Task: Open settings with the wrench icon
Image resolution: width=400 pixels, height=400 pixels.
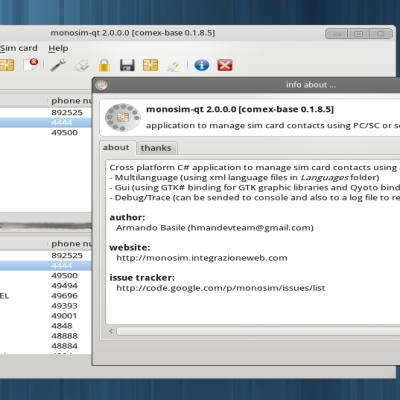Action: pyautogui.click(x=58, y=65)
